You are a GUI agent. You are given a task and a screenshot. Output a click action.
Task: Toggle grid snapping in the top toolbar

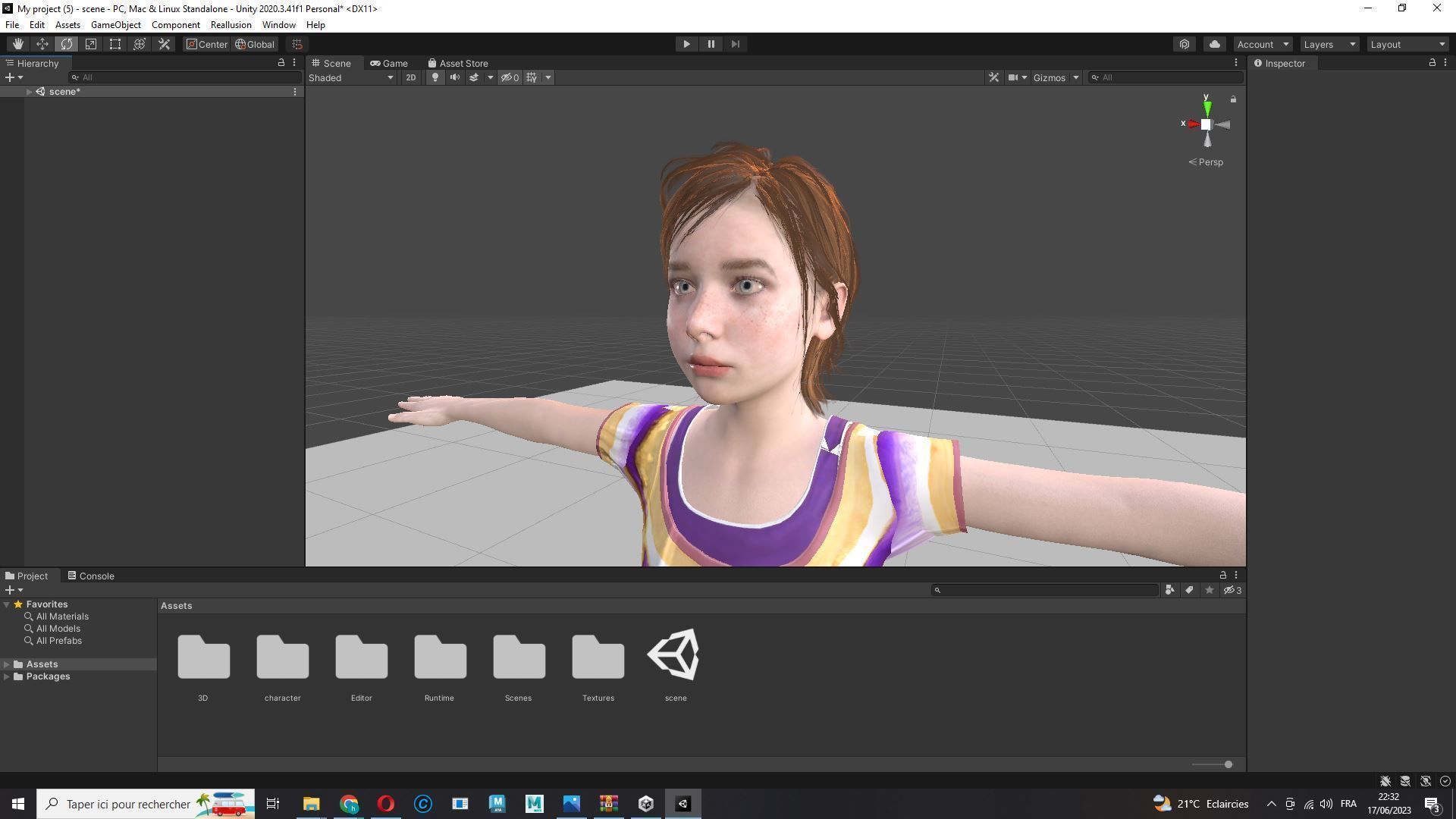pyautogui.click(x=297, y=44)
